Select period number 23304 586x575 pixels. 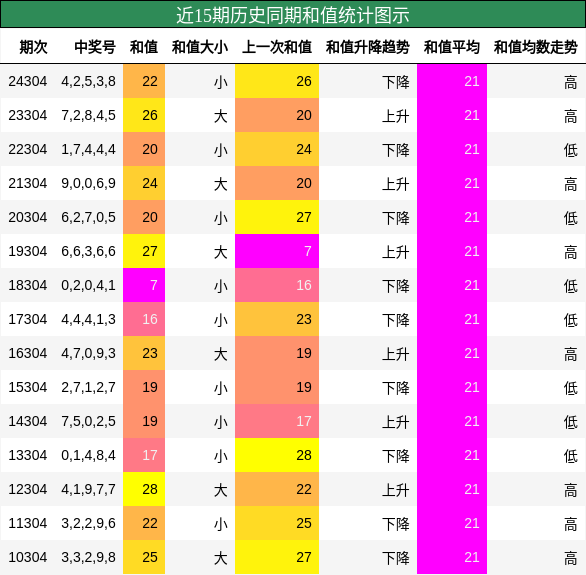28,115
